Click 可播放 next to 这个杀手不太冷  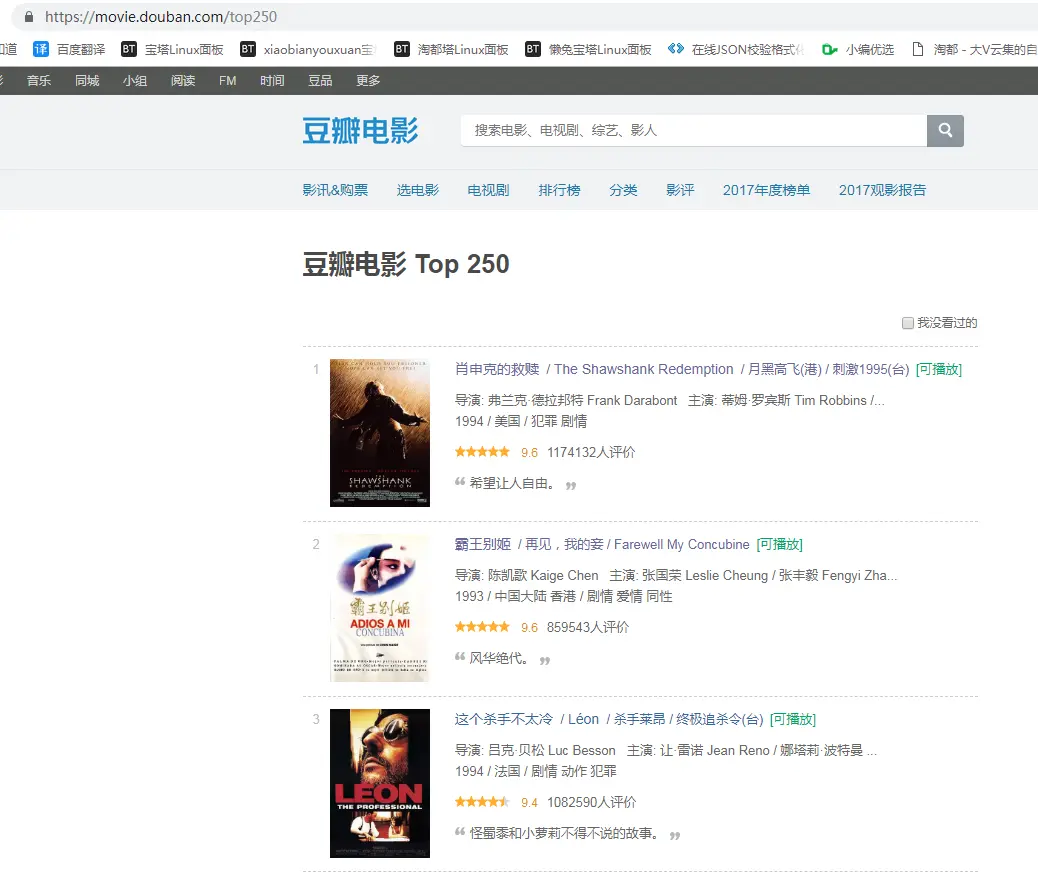(x=793, y=719)
